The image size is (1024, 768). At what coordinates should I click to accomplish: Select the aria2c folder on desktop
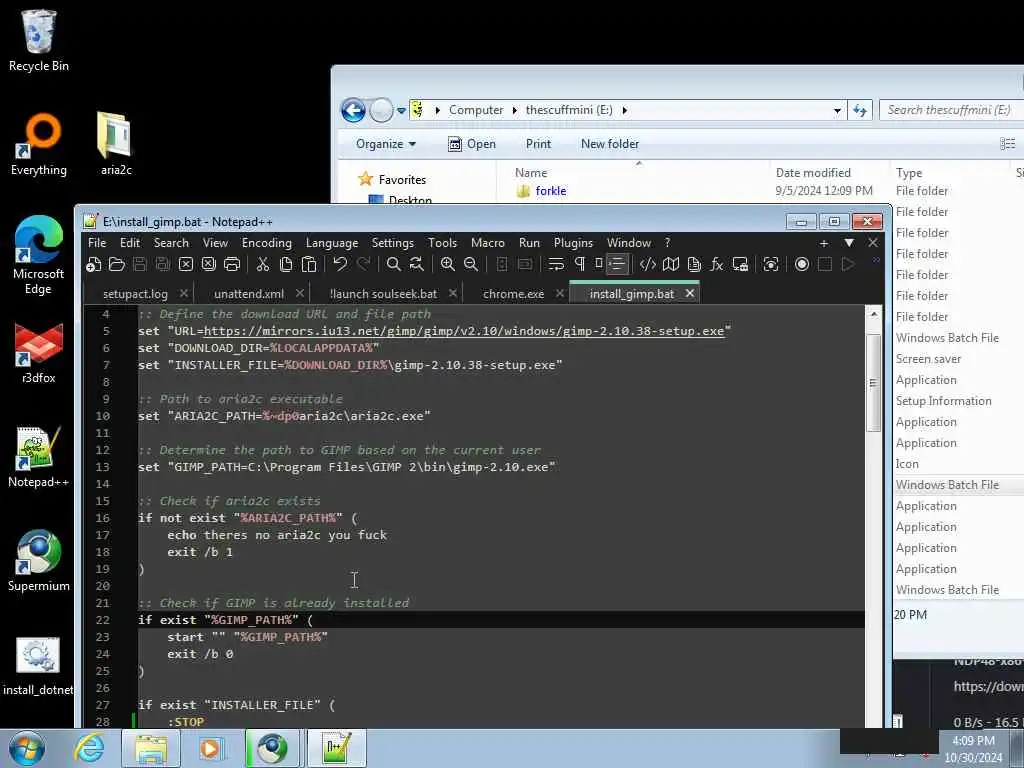click(116, 144)
